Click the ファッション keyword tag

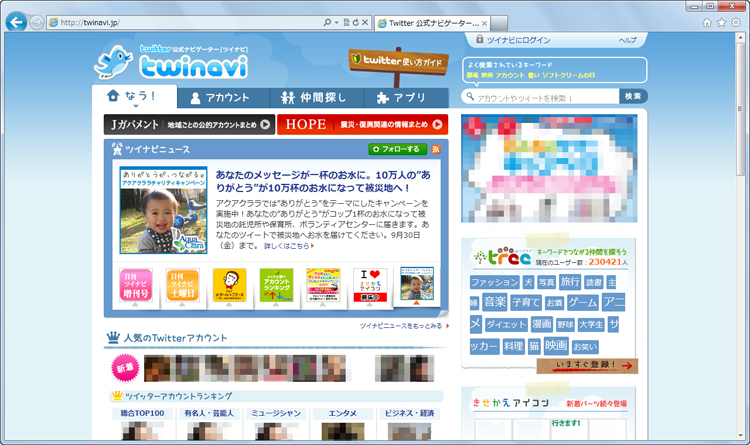495,282
